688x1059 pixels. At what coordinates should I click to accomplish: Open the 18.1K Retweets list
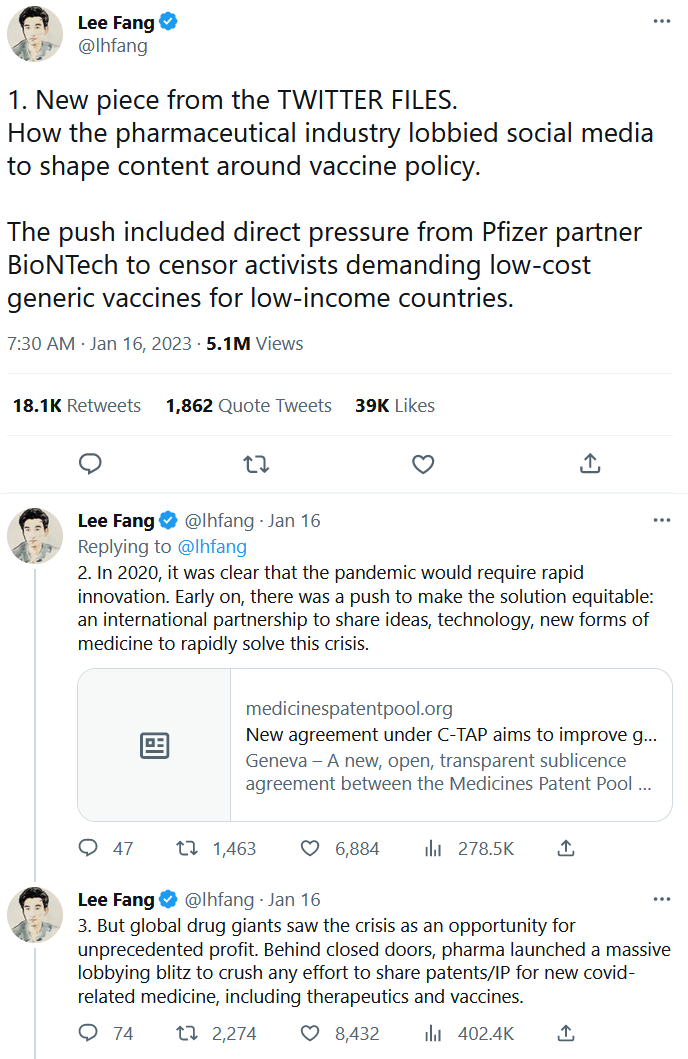coord(77,406)
